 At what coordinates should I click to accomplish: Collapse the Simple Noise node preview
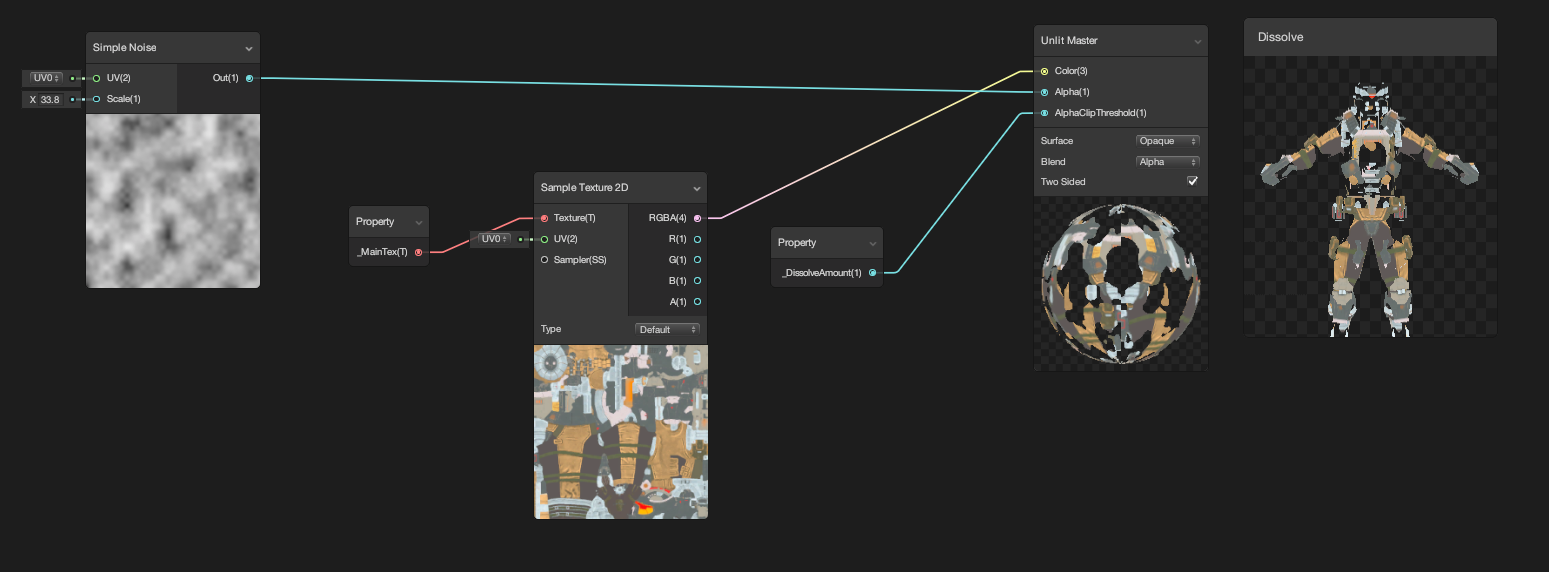click(x=249, y=48)
